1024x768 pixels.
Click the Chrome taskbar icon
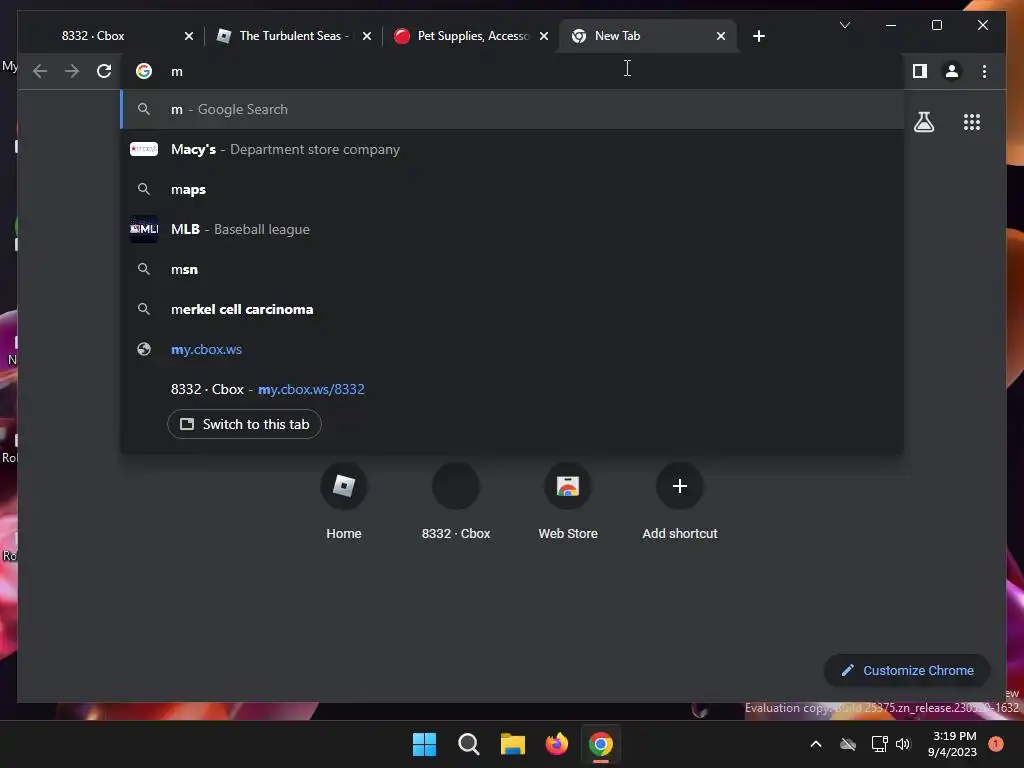[601, 744]
